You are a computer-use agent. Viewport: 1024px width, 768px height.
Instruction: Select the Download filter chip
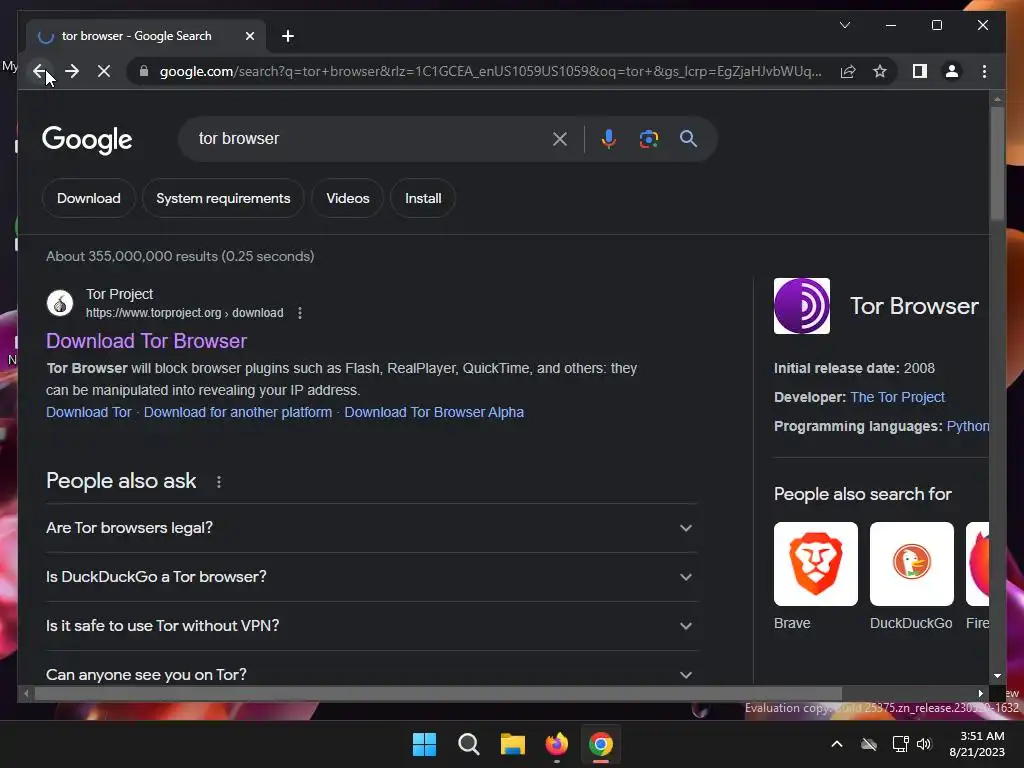[x=89, y=198]
